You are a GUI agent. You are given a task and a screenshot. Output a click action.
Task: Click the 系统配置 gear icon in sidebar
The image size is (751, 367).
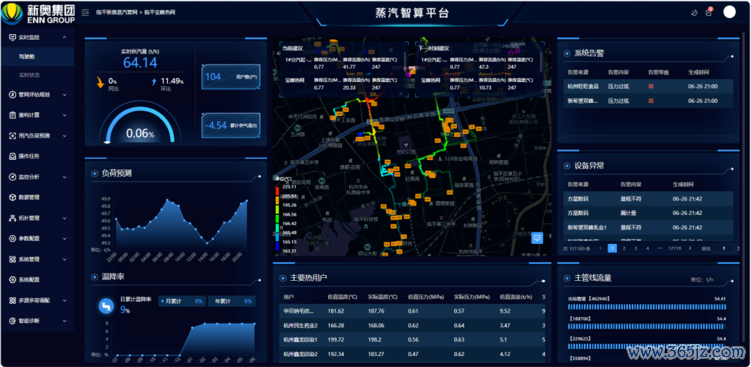[13, 280]
